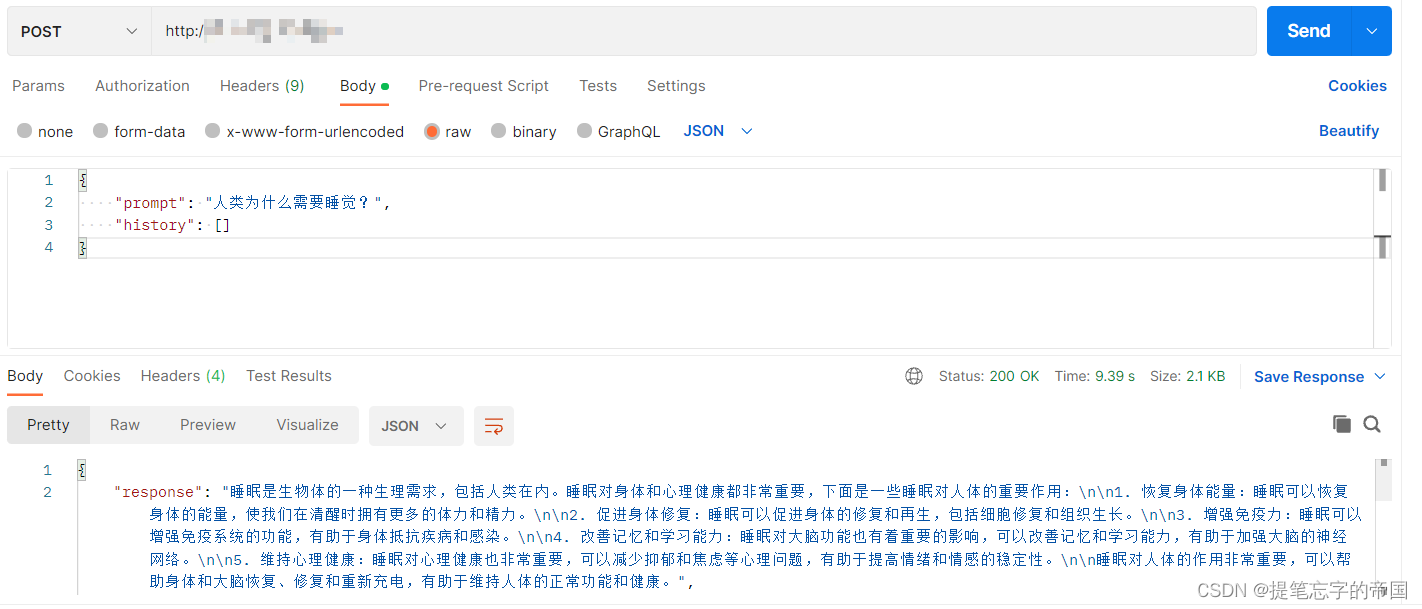The height and width of the screenshot is (609, 1422).
Task: Click the Size: 2.1 KB text
Action: point(1187,376)
